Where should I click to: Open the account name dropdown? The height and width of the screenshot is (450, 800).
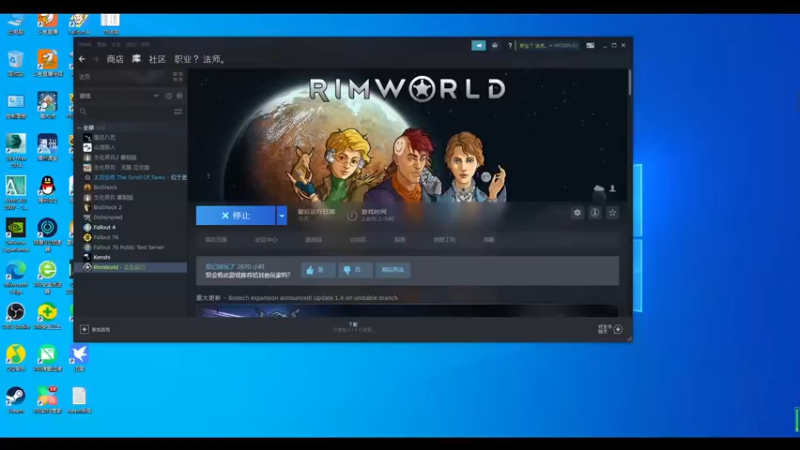tap(548, 45)
